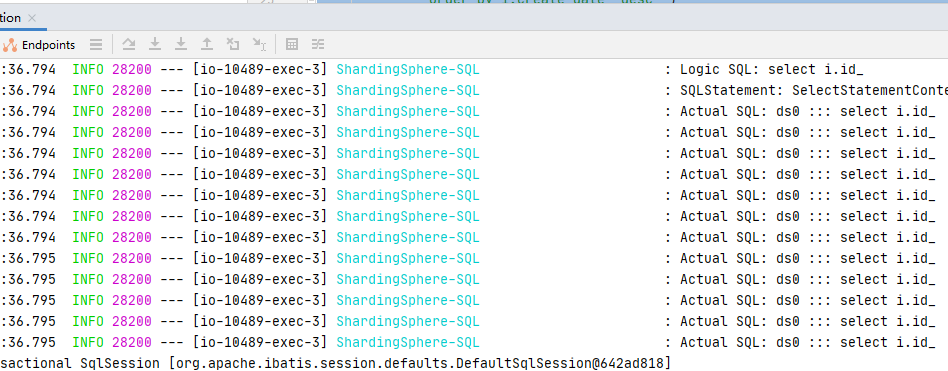Click INFO level in the Logic SQL row
The height and width of the screenshot is (371, 948).
(88, 69)
